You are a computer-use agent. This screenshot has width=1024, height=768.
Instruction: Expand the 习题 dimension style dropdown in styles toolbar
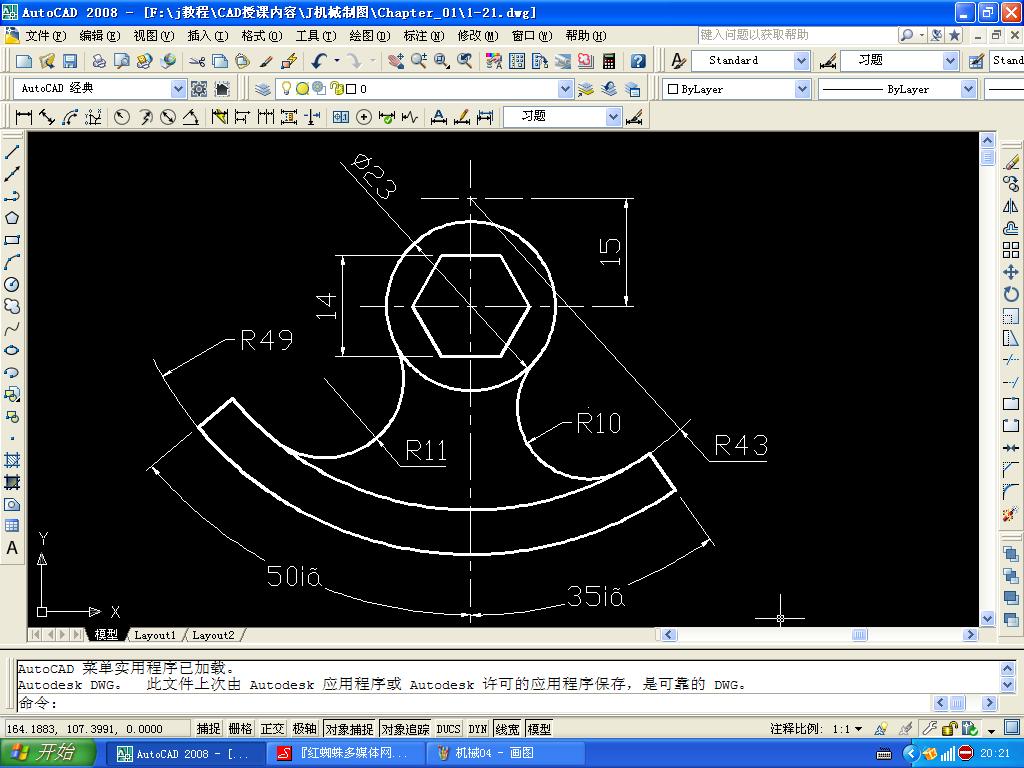click(x=951, y=61)
